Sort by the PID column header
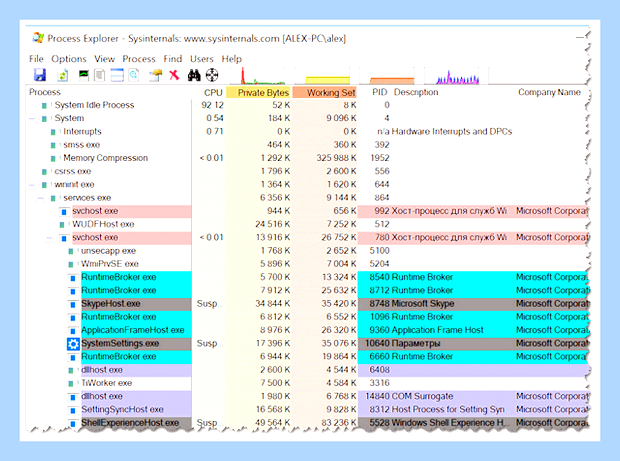The height and width of the screenshot is (461, 620). pyautogui.click(x=380, y=92)
